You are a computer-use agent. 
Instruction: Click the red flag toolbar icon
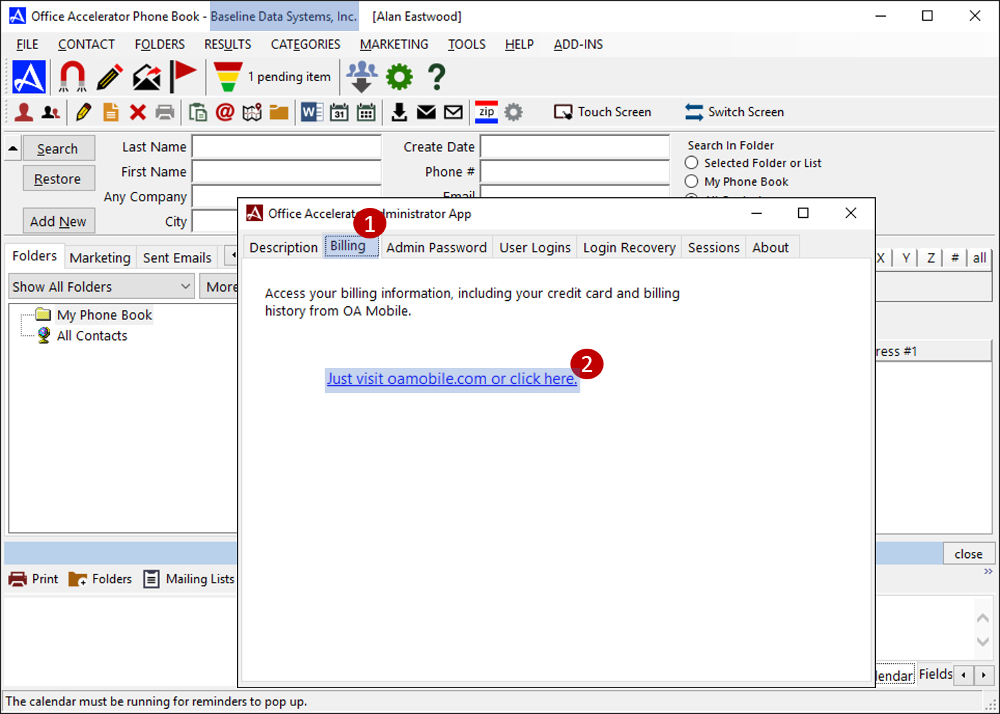pyautogui.click(x=184, y=76)
